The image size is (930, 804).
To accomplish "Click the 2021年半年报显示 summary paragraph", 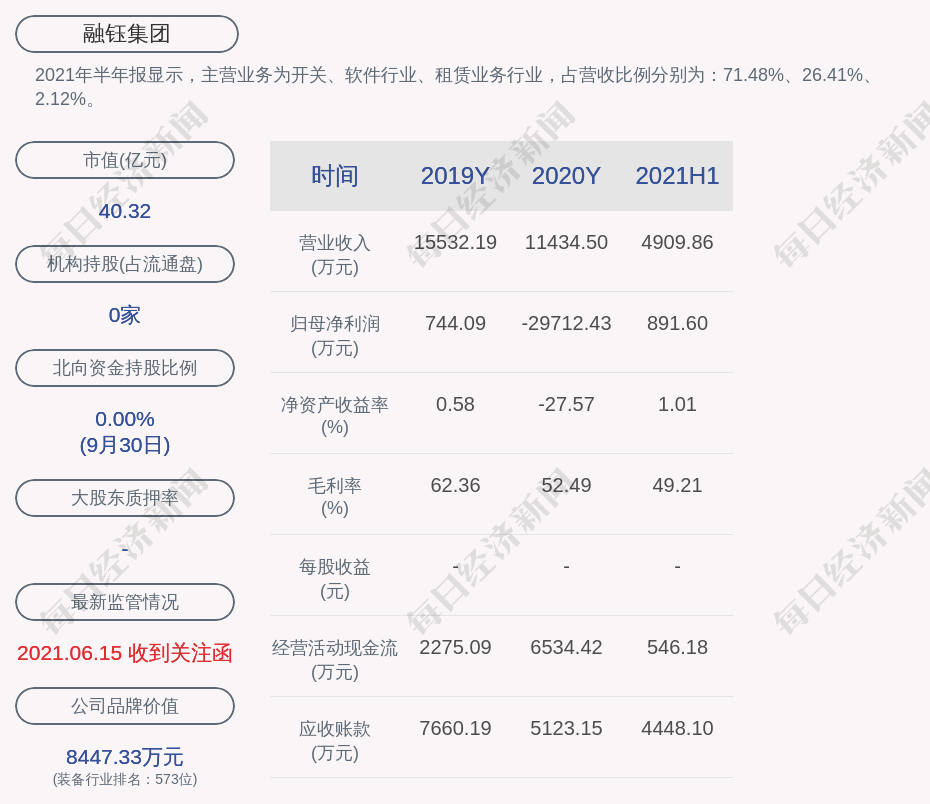I will [456, 87].
